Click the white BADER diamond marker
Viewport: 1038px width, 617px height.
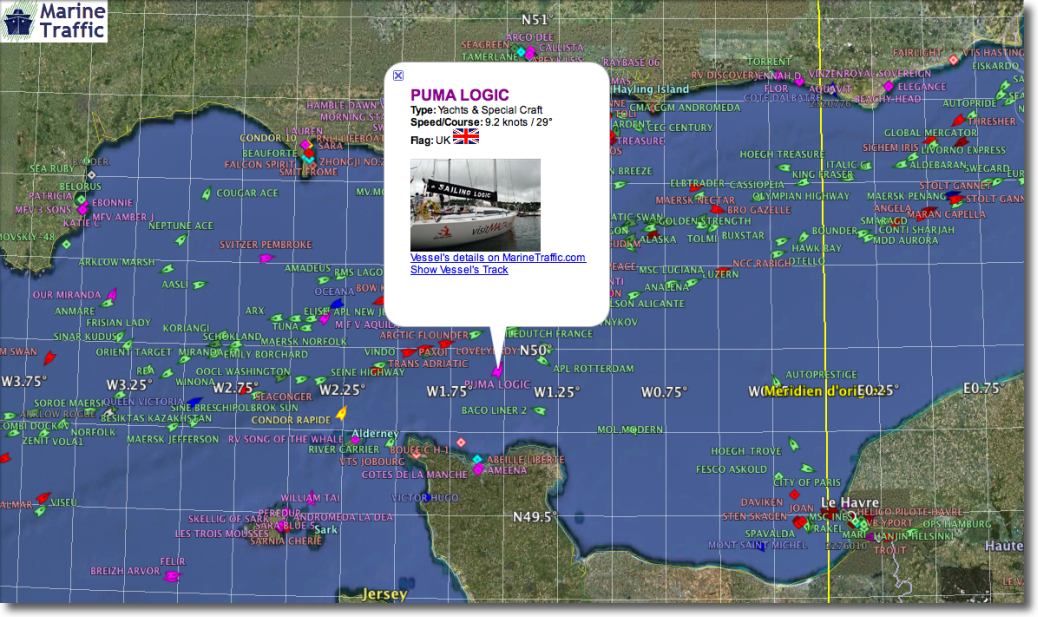pos(92,175)
